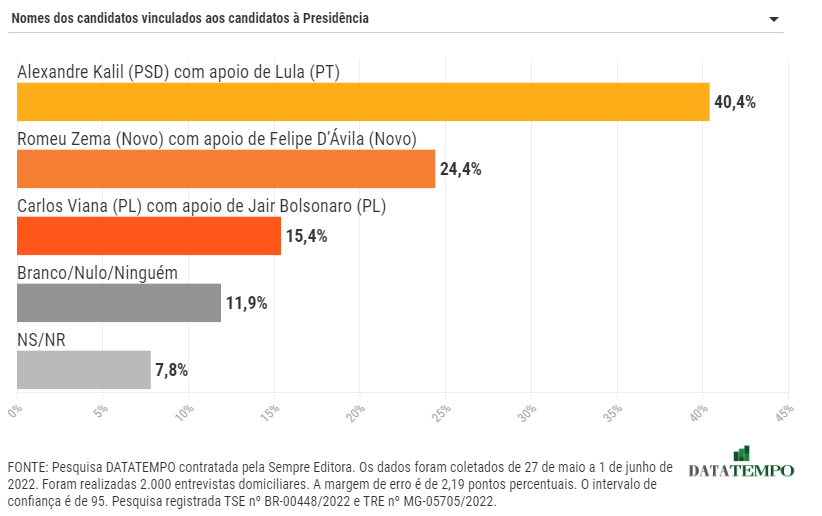822x516 pixels.
Task: Click the orange Romeu Zema bar
Action: pos(226,169)
